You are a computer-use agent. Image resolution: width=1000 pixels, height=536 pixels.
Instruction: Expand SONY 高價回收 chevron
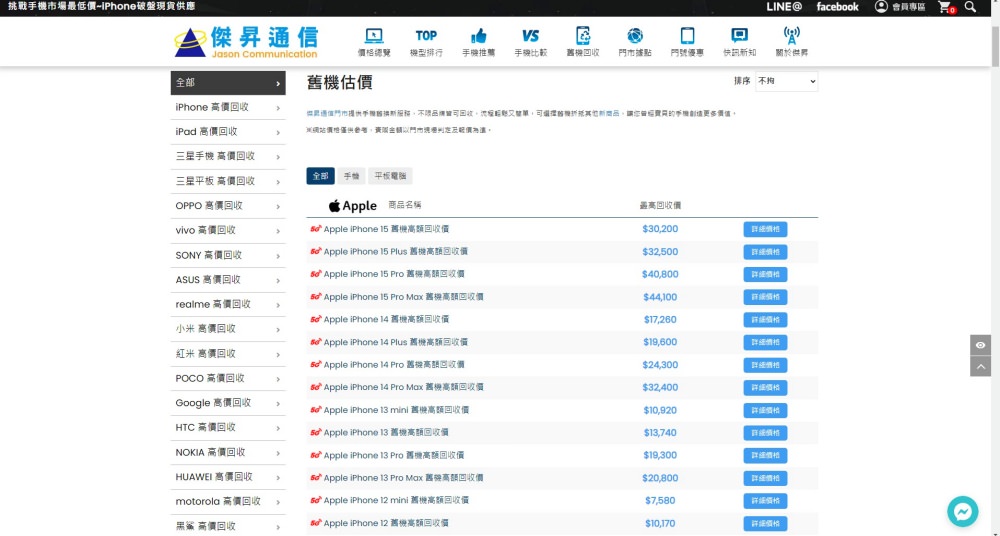pos(278,256)
